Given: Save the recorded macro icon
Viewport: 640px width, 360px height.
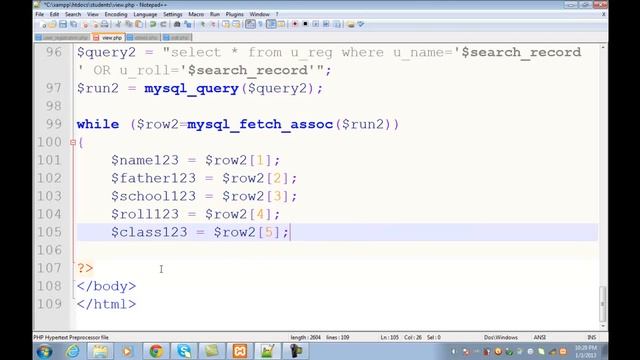Looking at the screenshot, I should [x=337, y=24].
